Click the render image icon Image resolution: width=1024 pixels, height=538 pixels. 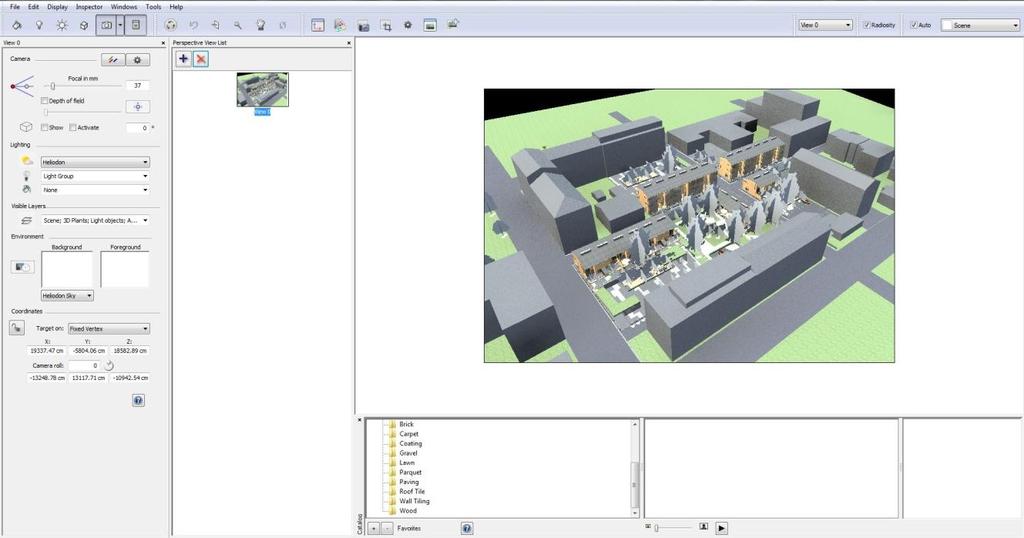(430, 25)
